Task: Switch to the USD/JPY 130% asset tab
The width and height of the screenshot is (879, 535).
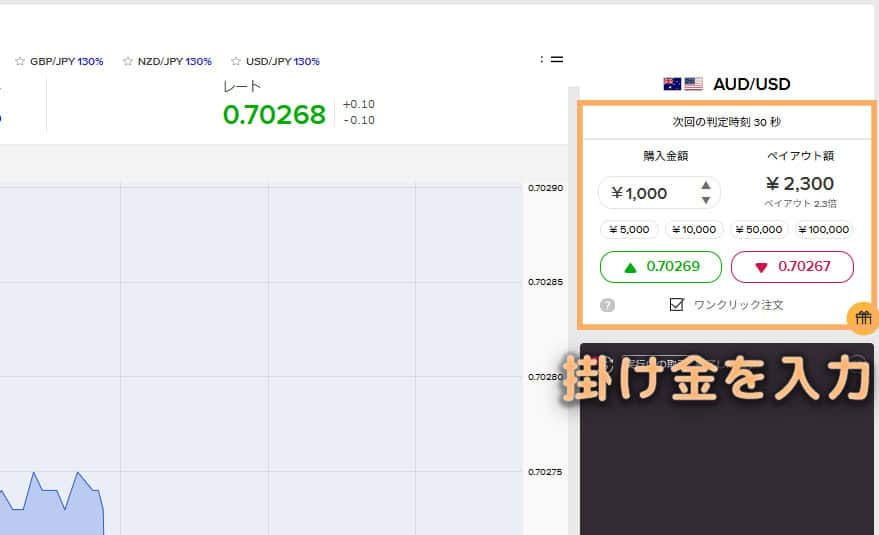Action: tap(282, 61)
